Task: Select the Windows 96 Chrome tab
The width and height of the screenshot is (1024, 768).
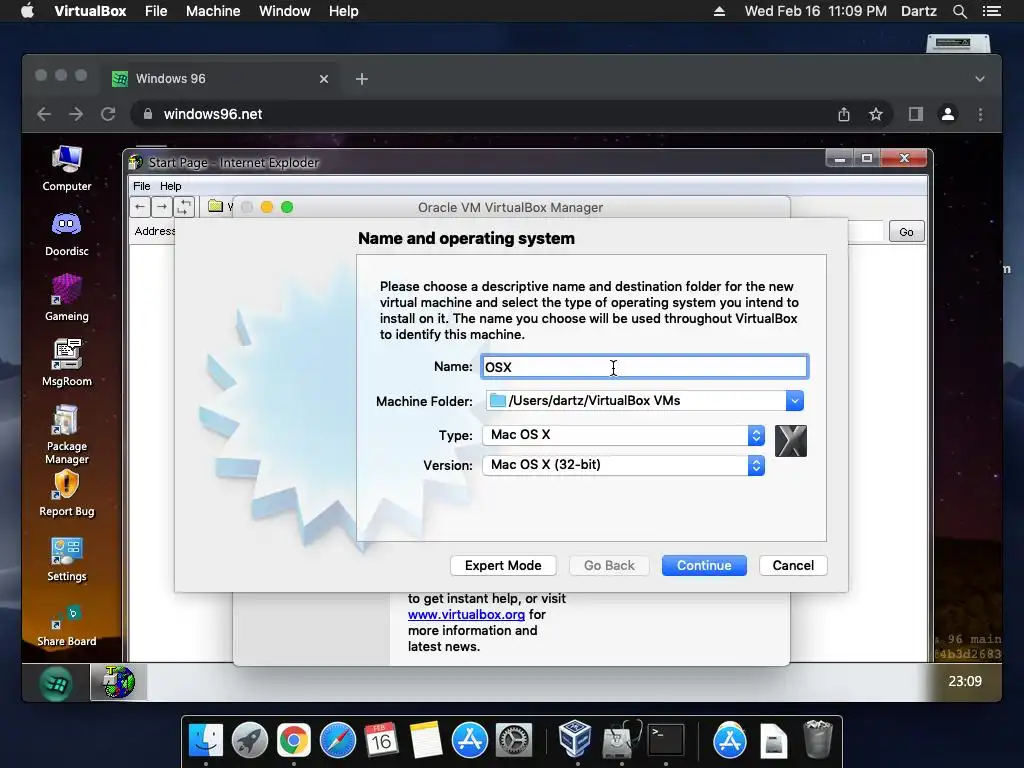Action: (219, 79)
